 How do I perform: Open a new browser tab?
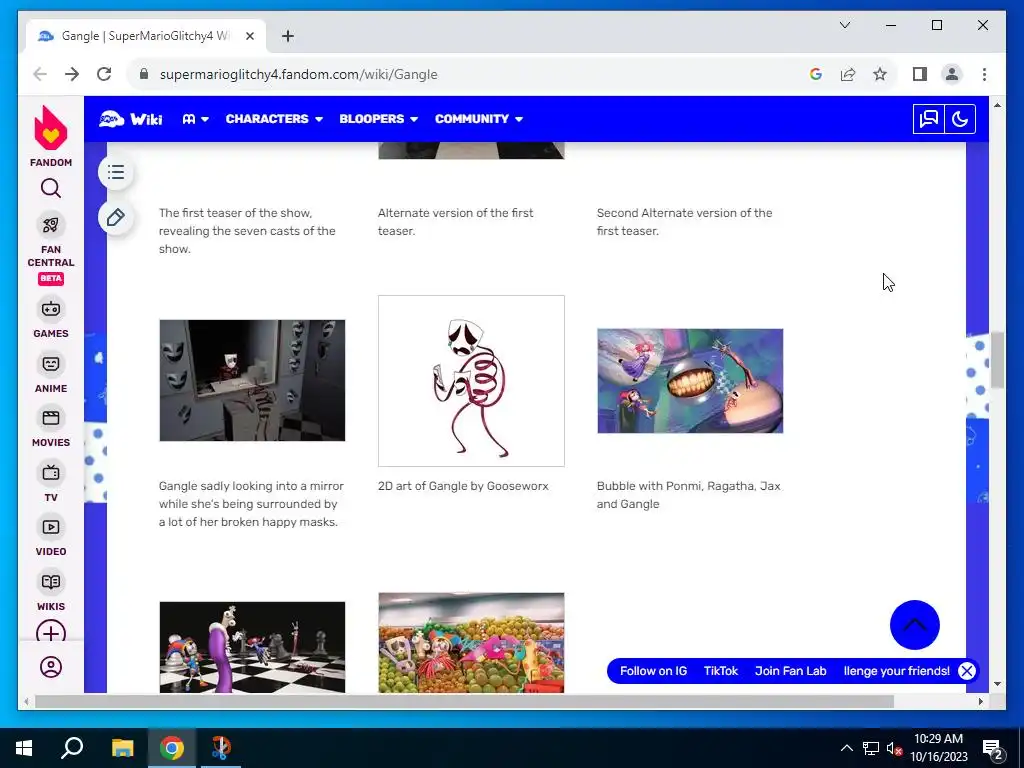pos(288,36)
